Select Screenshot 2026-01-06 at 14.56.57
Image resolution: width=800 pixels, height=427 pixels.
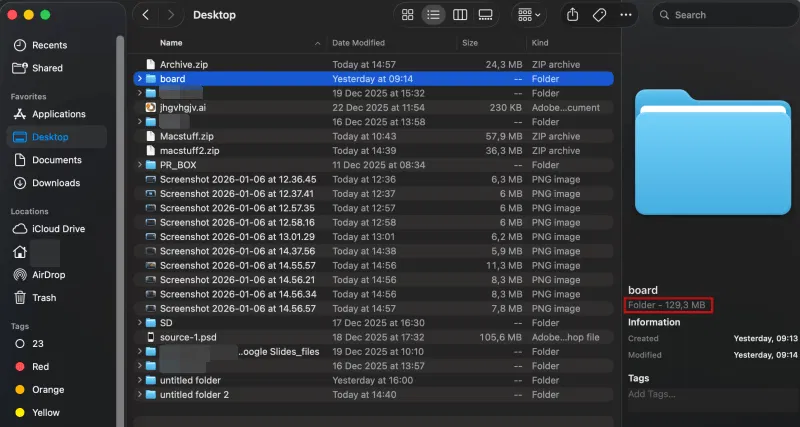click(x=373, y=308)
